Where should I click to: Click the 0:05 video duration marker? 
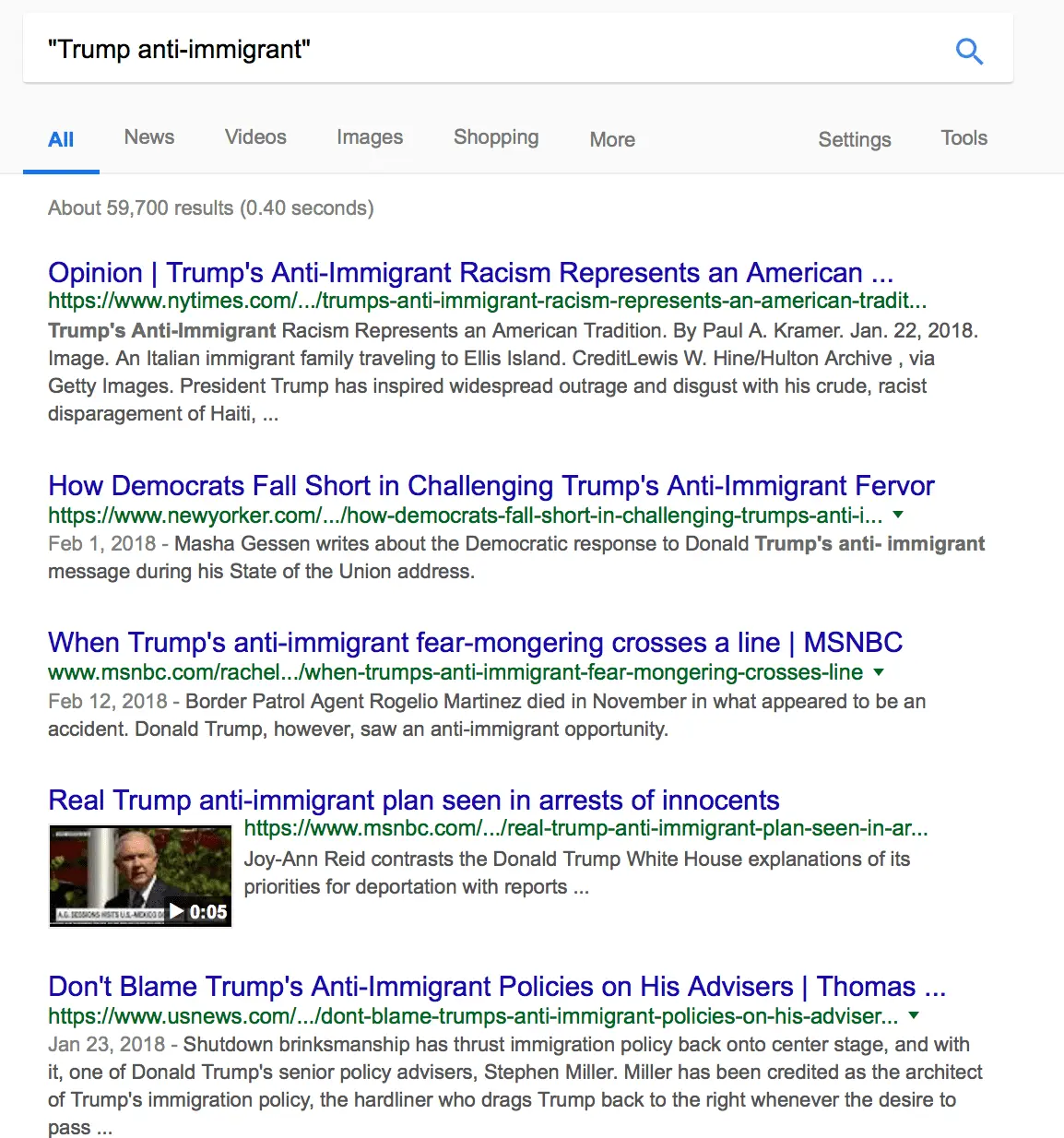[196, 912]
